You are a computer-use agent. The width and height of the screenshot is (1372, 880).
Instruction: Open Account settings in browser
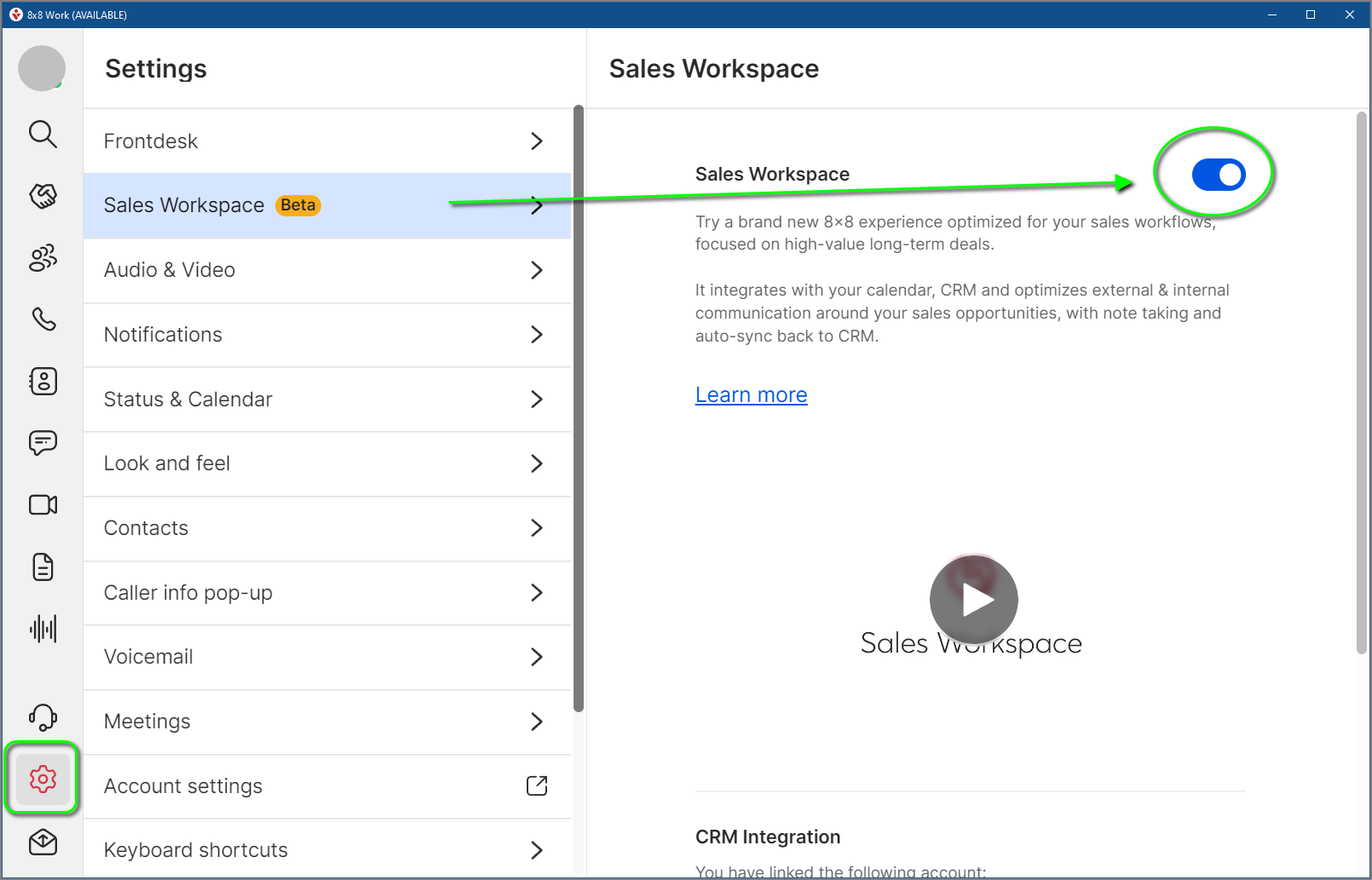click(327, 785)
